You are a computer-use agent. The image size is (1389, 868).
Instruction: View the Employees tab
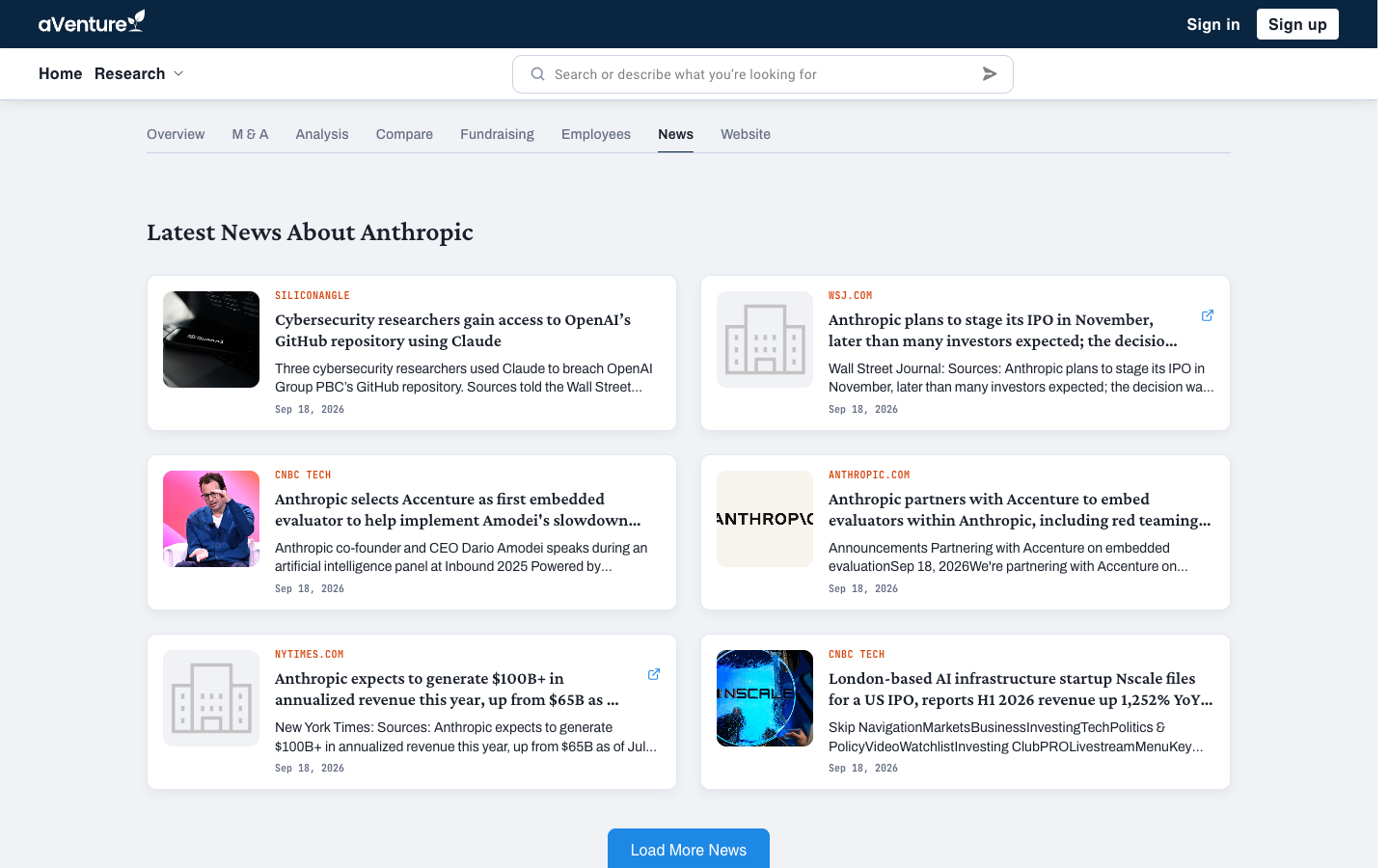[x=596, y=134]
